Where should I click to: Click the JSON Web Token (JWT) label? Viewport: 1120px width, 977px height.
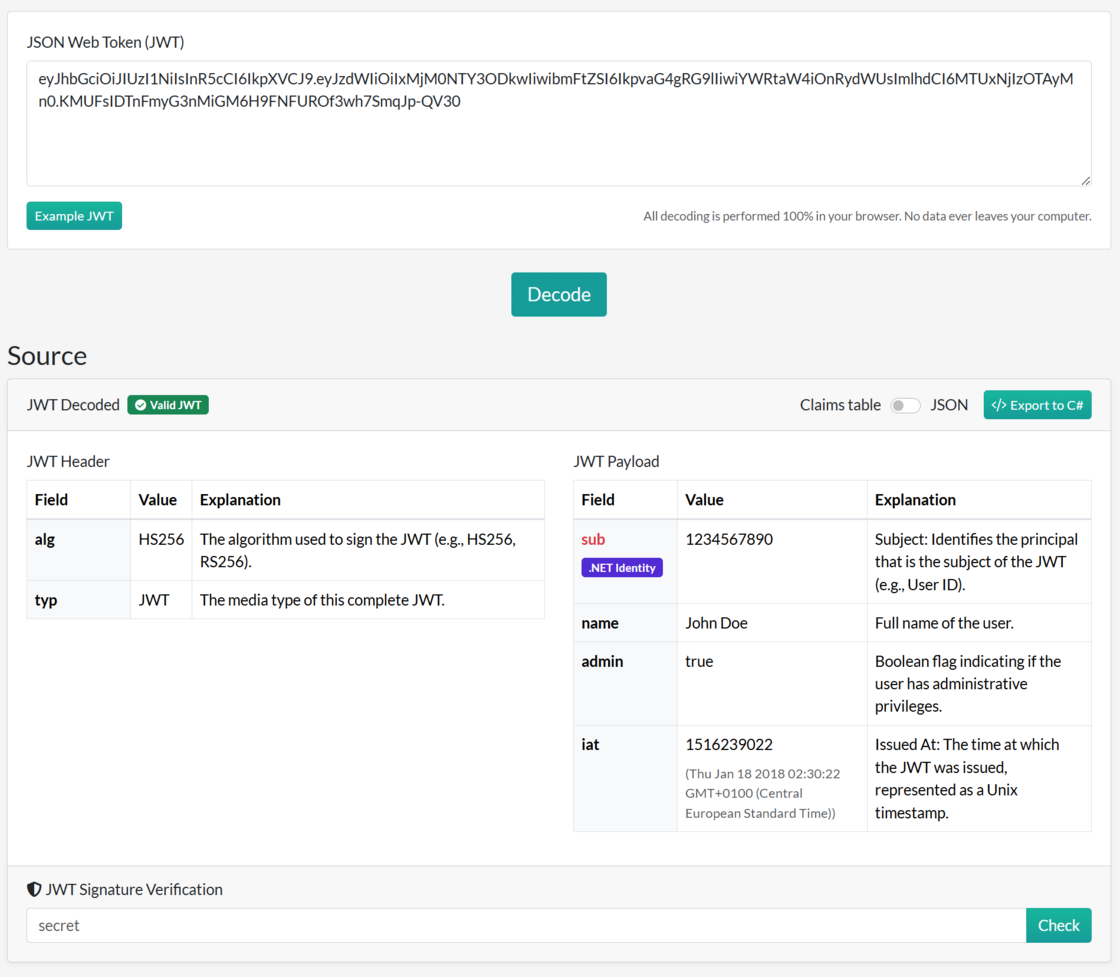[105, 42]
